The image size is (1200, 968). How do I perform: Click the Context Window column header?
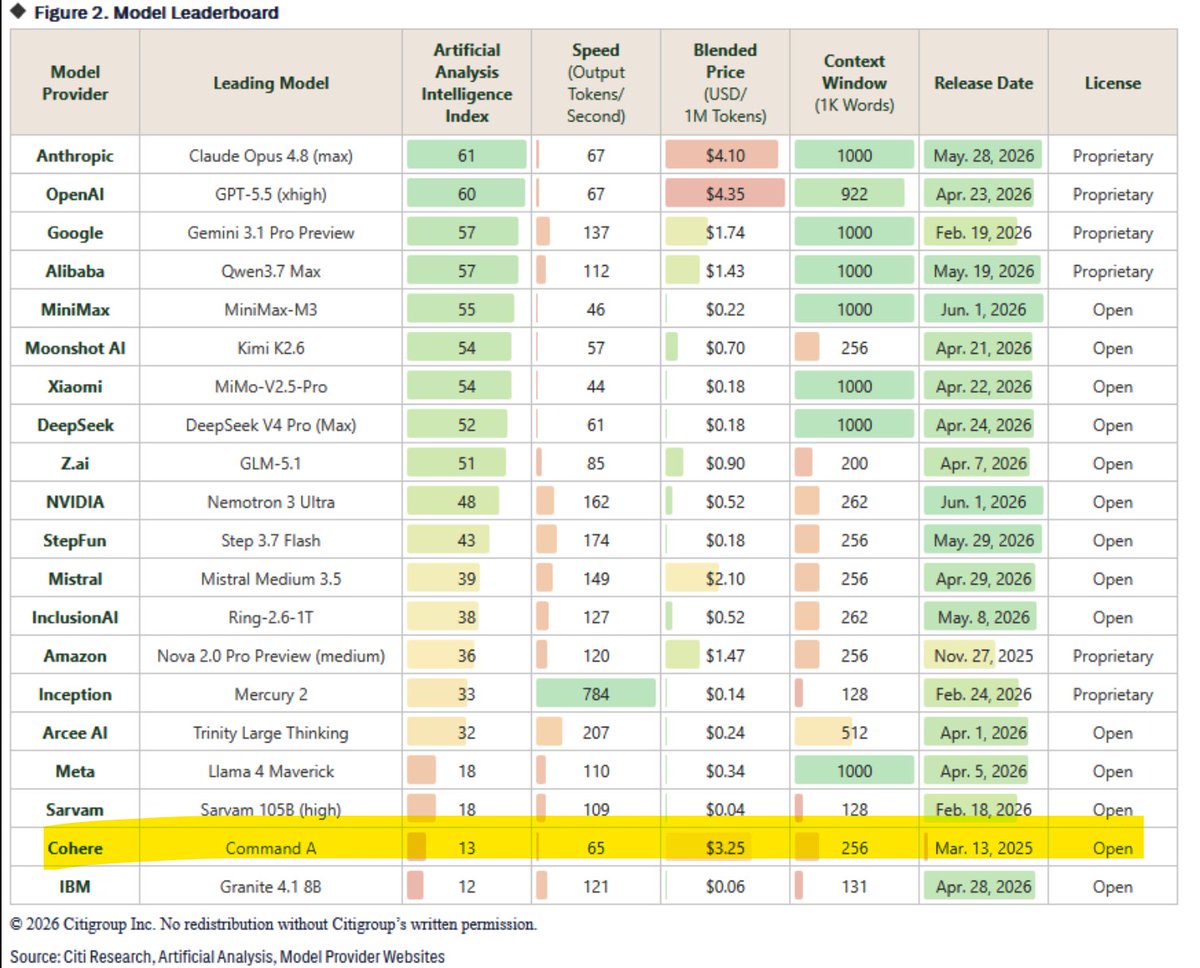pos(854,83)
